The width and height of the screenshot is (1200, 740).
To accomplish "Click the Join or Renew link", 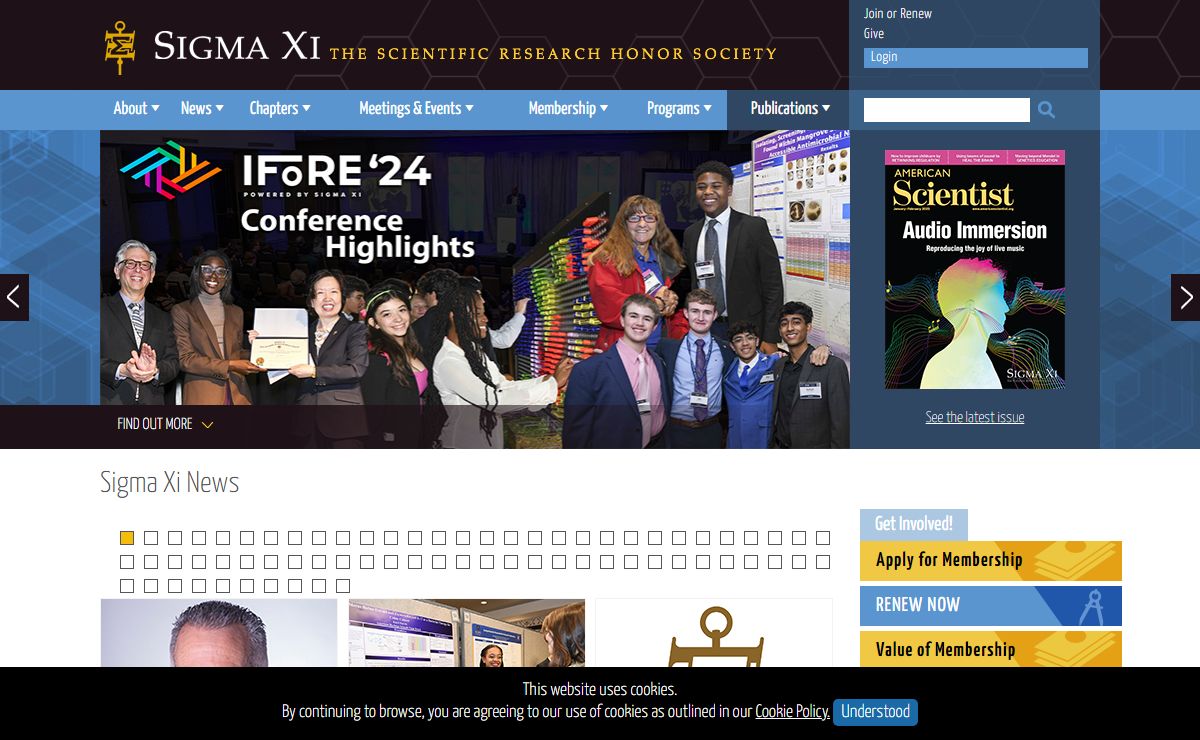I will pos(898,14).
